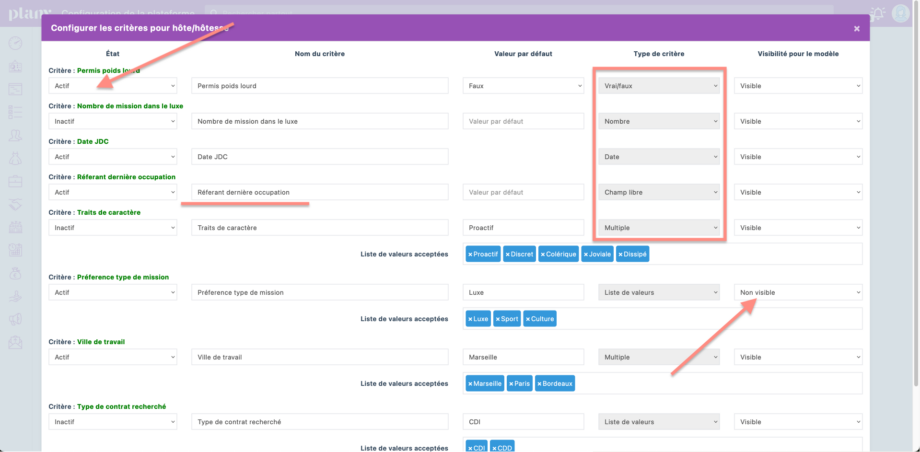Image resolution: width=920 pixels, height=452 pixels.
Task: Remove the Proactif tag from accepted values
Action: click(x=471, y=254)
